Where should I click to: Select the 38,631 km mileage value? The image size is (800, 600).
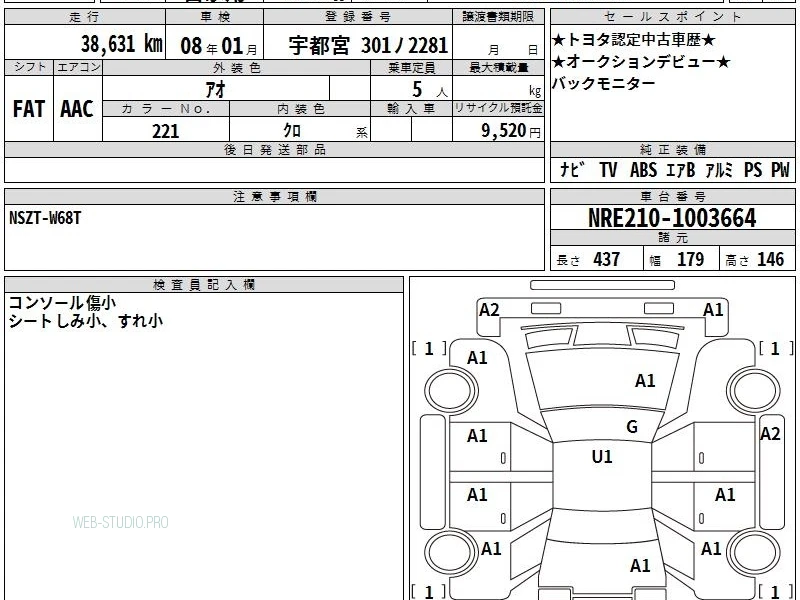[x=121, y=44]
